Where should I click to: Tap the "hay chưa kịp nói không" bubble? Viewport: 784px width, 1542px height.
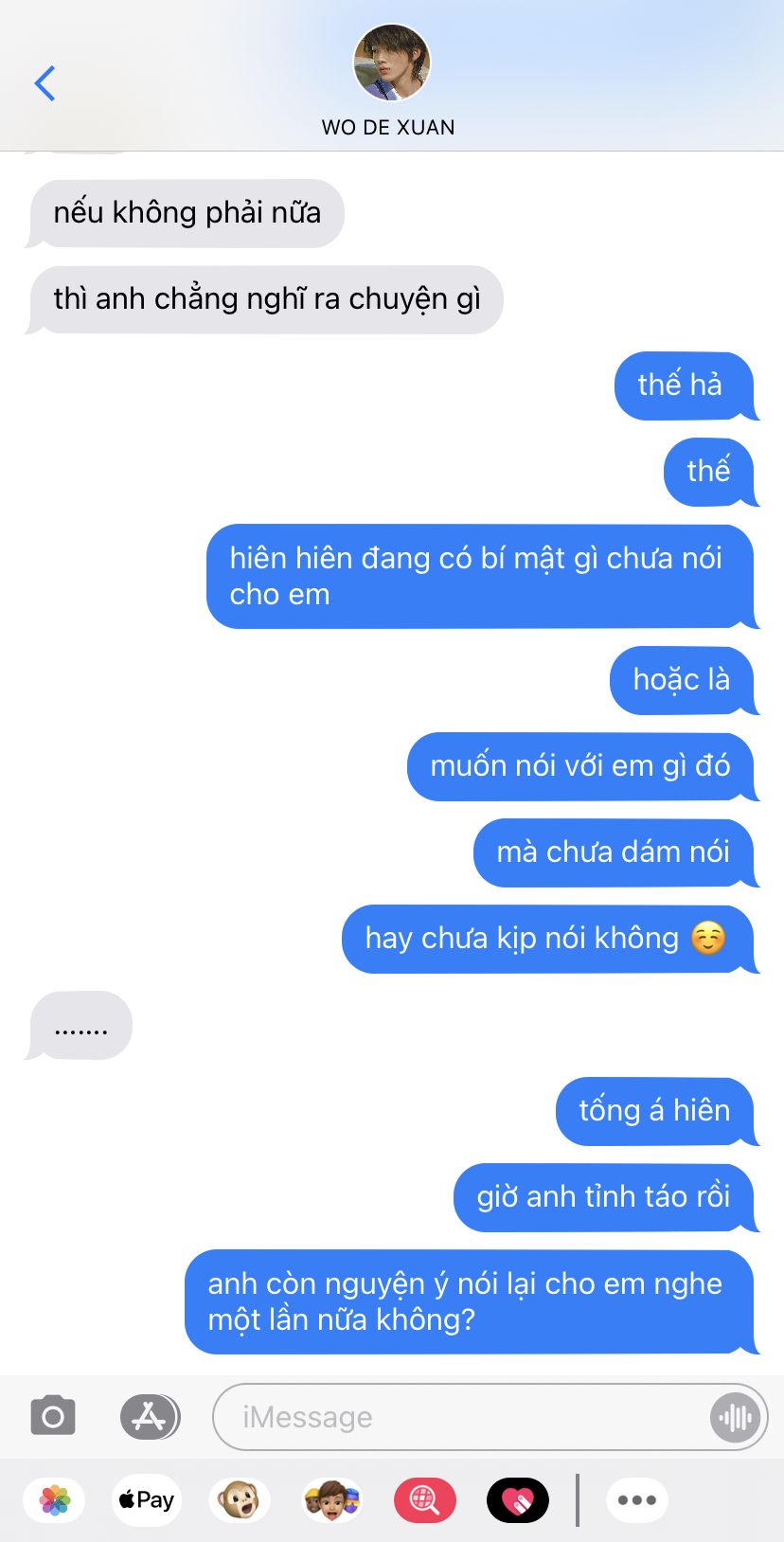pos(548,939)
